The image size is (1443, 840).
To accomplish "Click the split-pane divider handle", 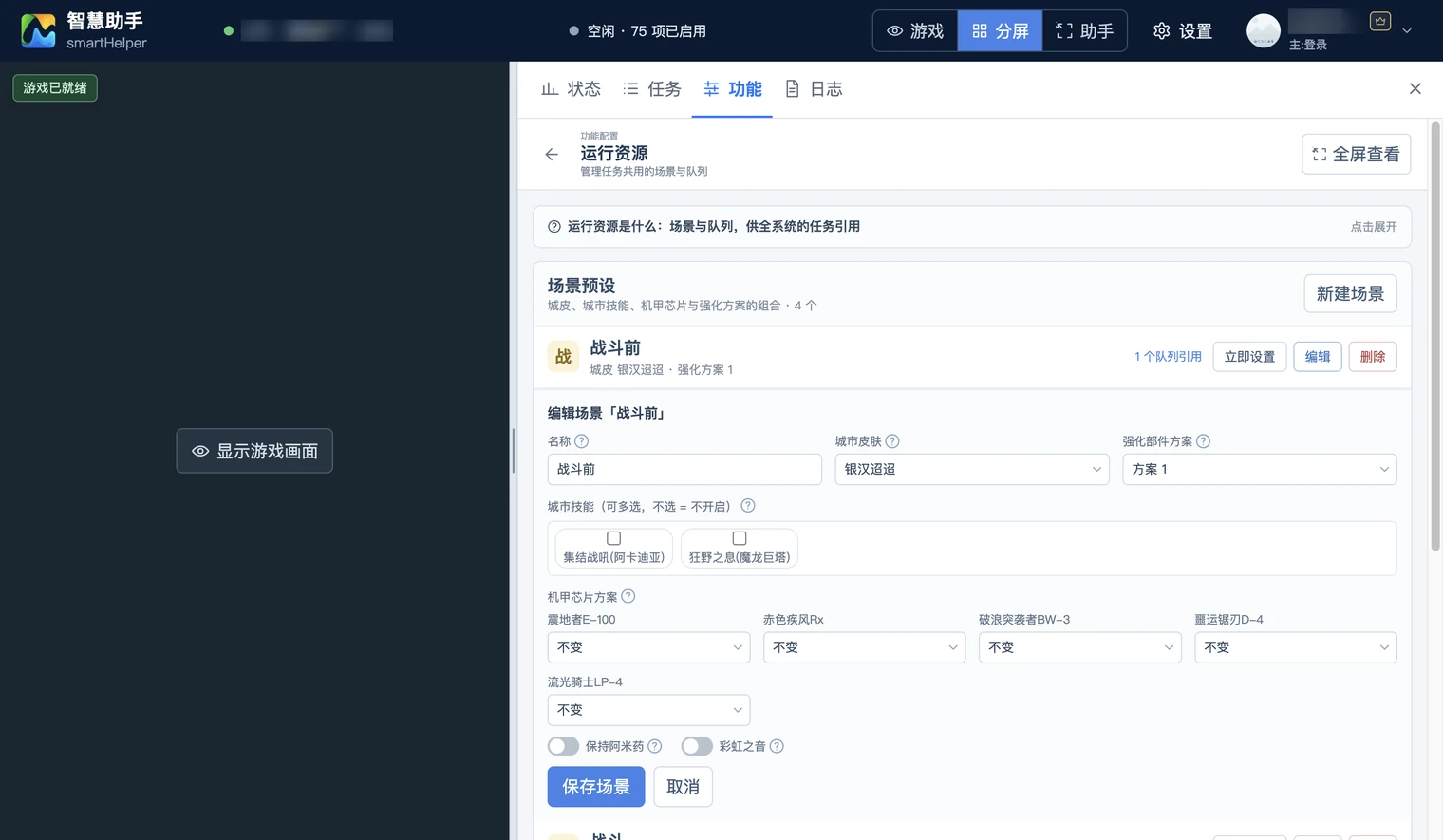I will coord(513,451).
